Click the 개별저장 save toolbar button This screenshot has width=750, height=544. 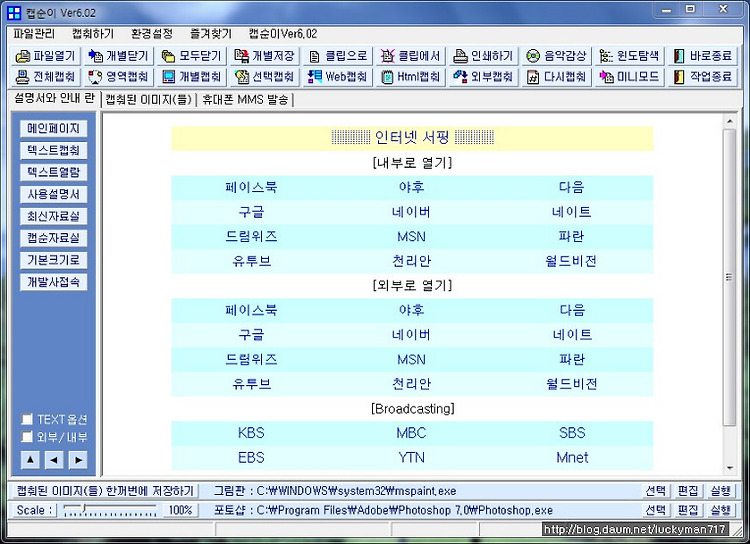click(x=265, y=56)
